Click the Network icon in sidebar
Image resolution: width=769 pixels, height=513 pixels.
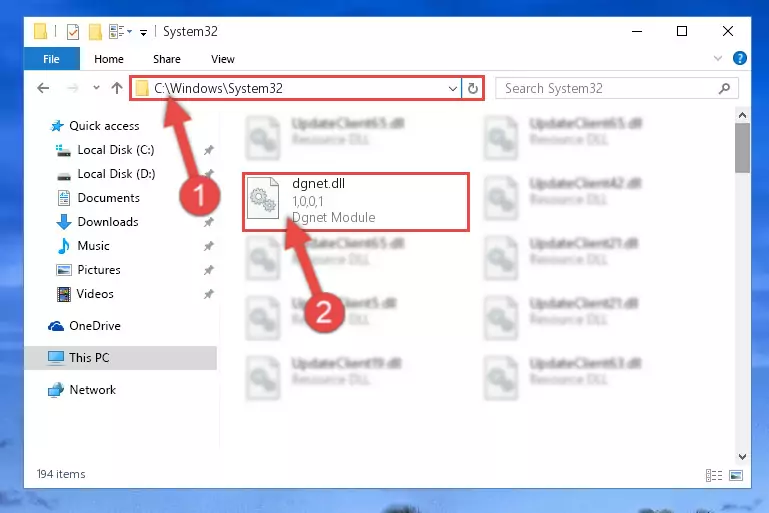(56, 390)
